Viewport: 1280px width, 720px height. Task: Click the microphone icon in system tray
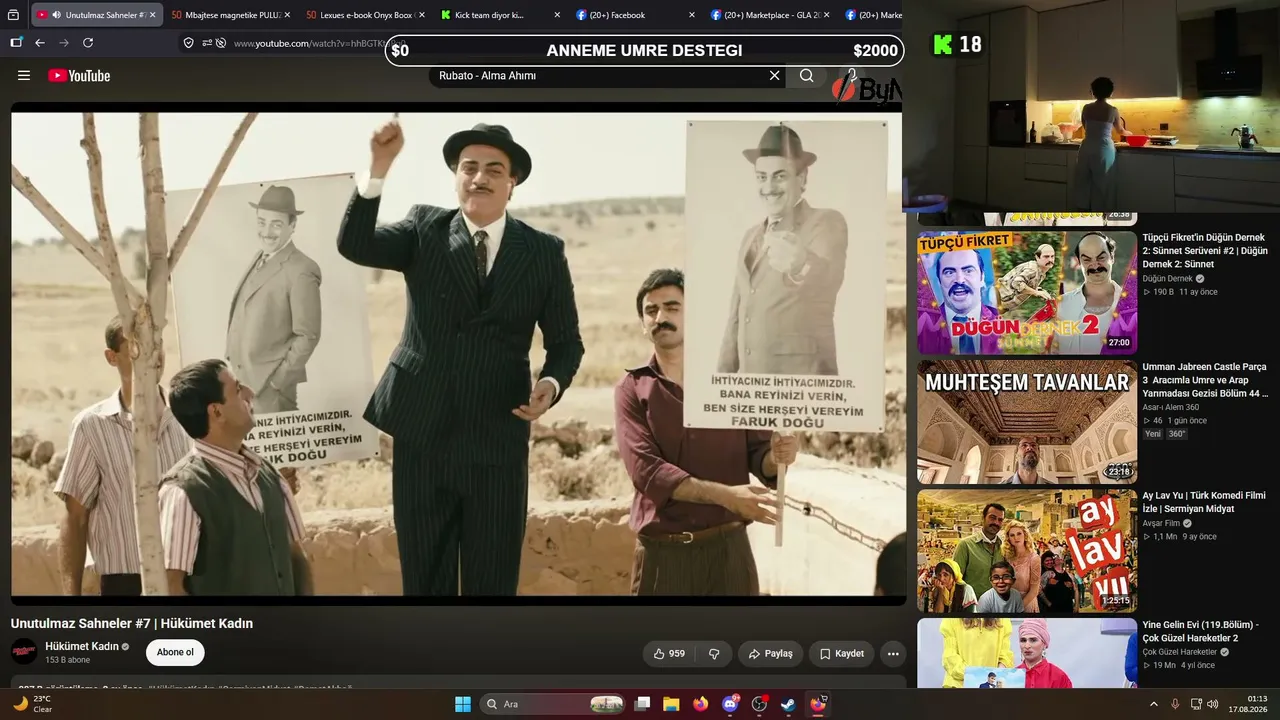click(x=1175, y=704)
